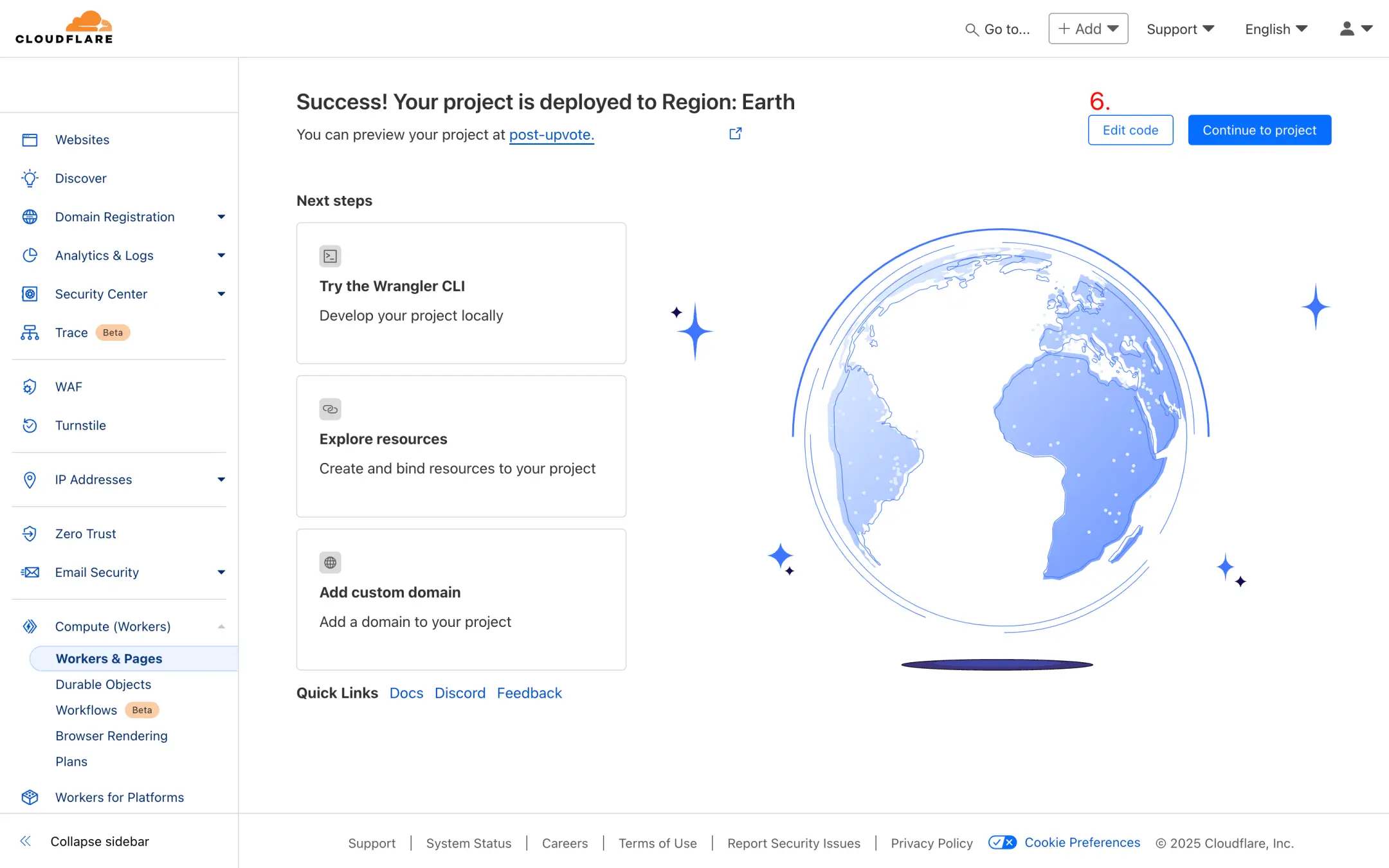Image resolution: width=1389 pixels, height=868 pixels.
Task: Select Workers & Pages menu item
Action: [x=134, y=658]
